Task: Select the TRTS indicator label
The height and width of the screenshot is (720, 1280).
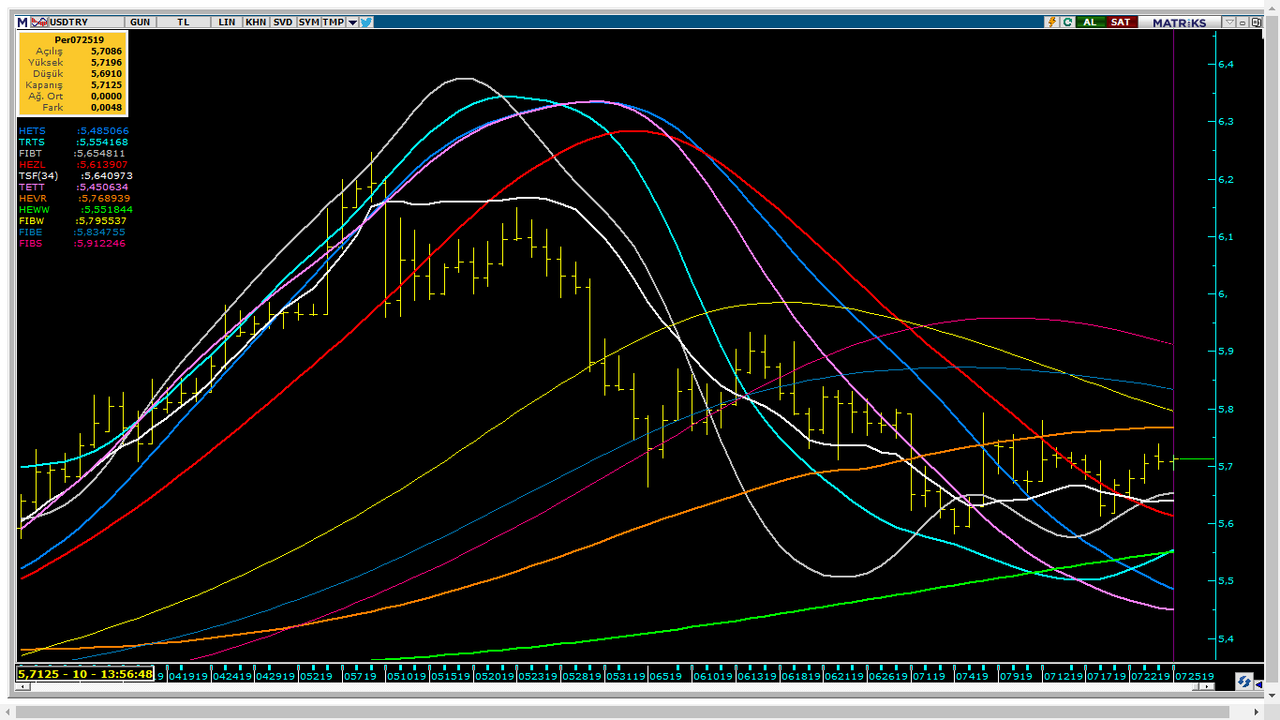Action: pos(32,142)
